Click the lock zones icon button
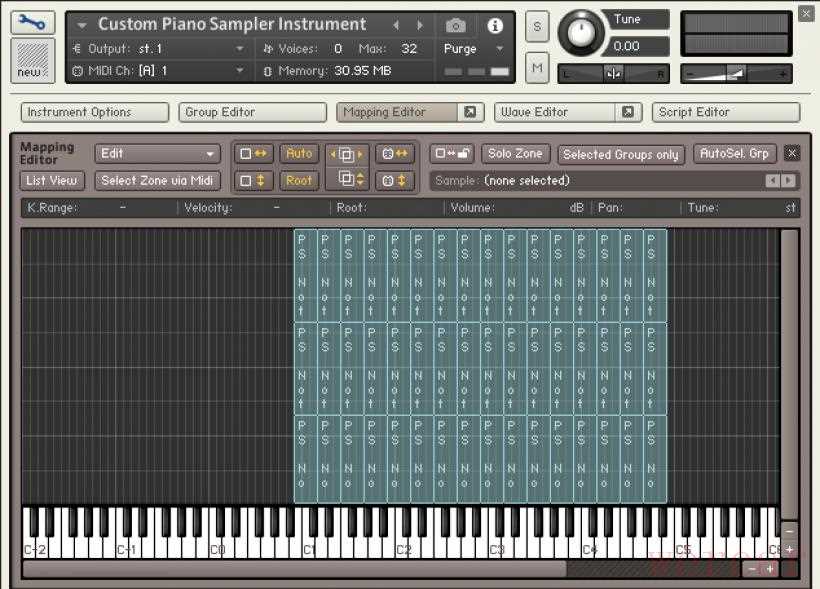820x589 pixels. click(451, 153)
